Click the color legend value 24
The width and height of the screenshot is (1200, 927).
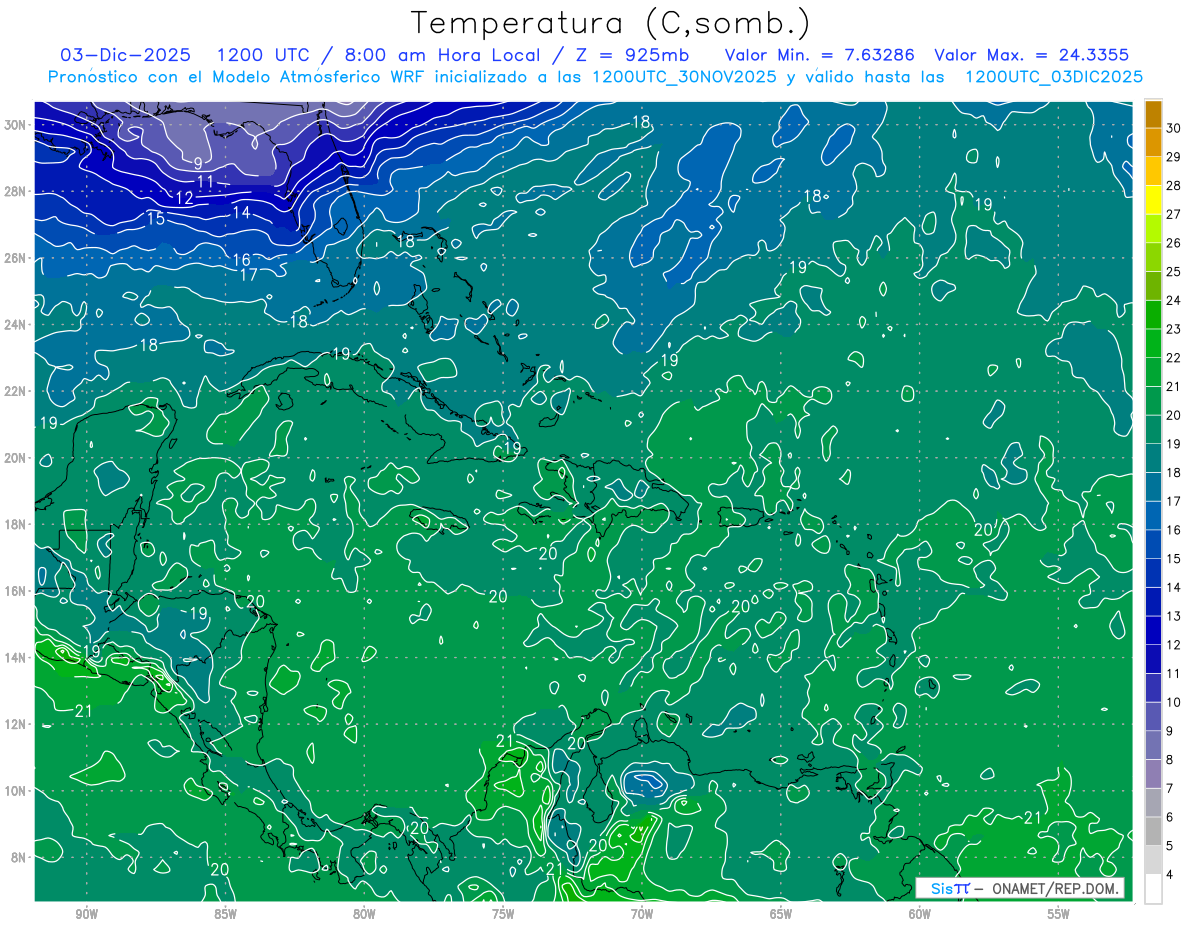pyautogui.click(x=1174, y=300)
